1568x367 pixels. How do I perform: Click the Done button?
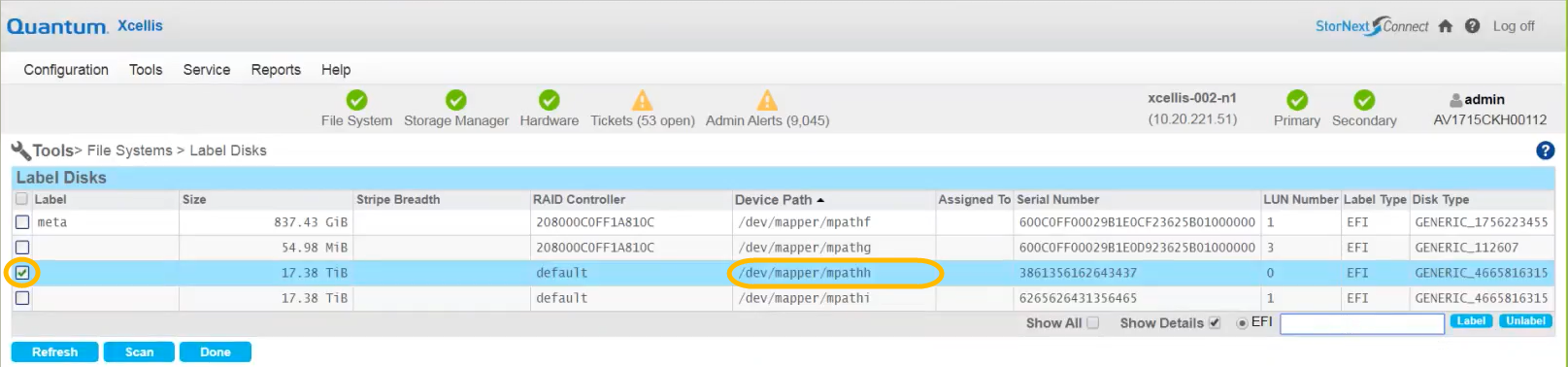[216, 351]
